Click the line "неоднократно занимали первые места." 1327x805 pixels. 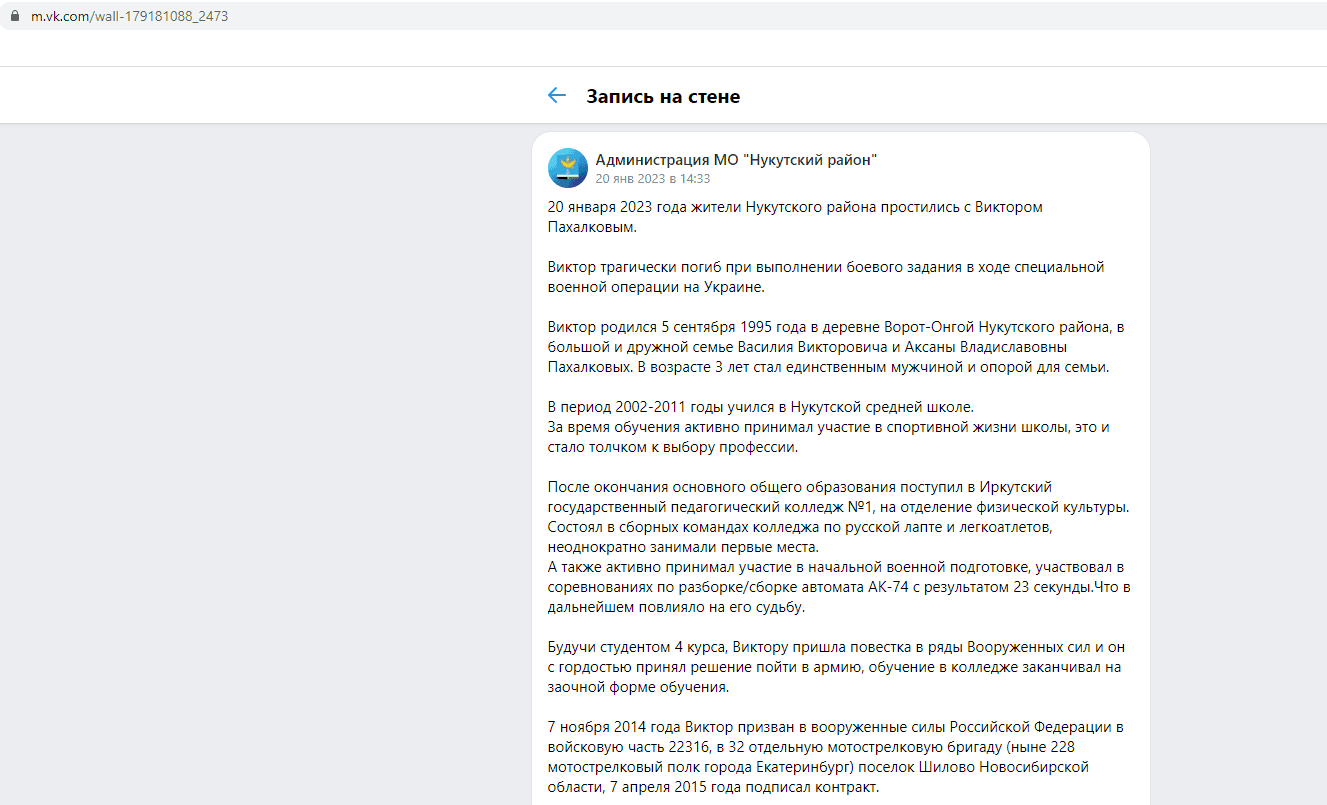(x=683, y=547)
